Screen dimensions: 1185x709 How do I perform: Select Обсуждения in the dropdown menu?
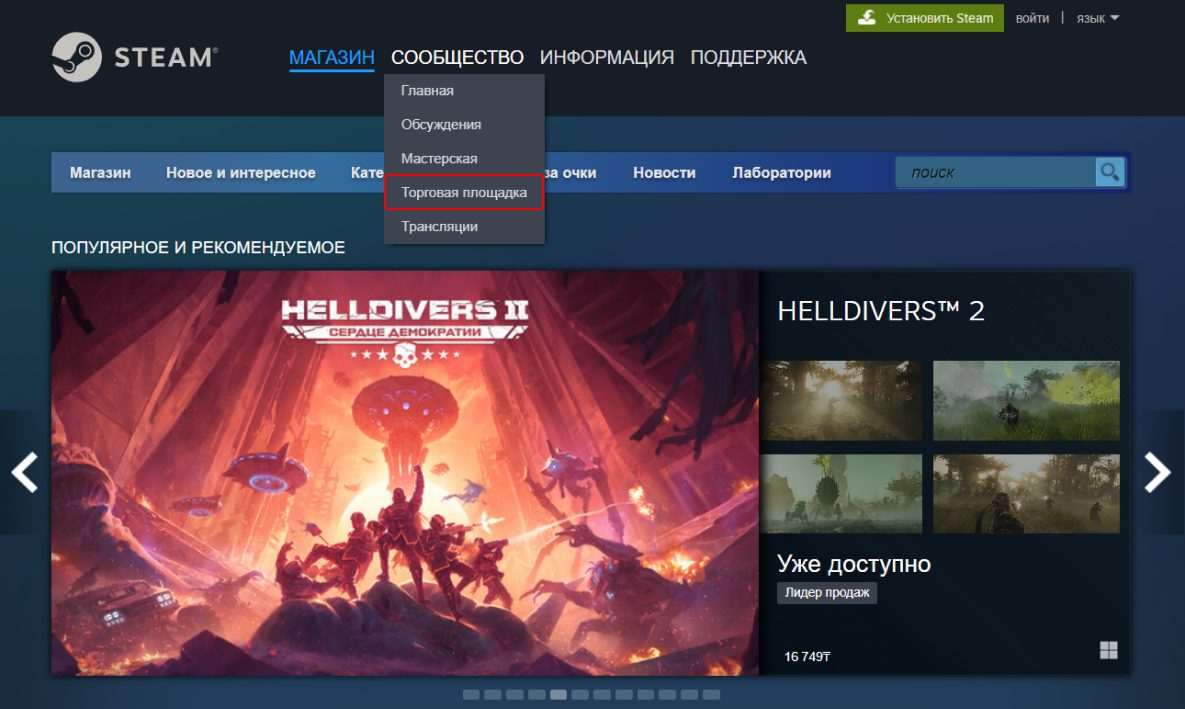[441, 125]
